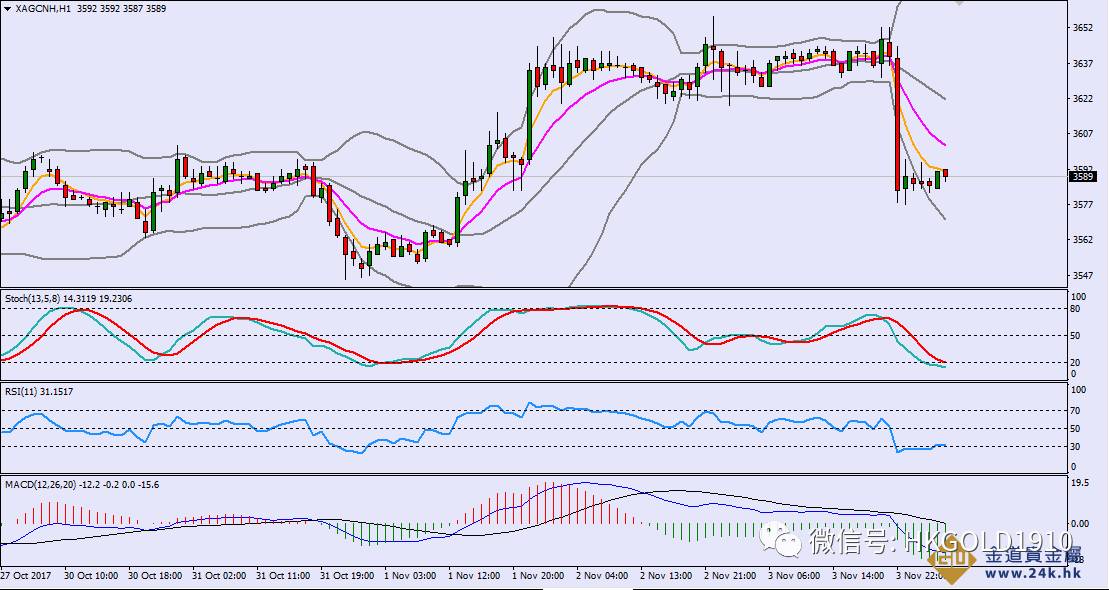Open the XAGCNH,H1 one-click trading arrow
The image size is (1109, 590).
click(8, 8)
